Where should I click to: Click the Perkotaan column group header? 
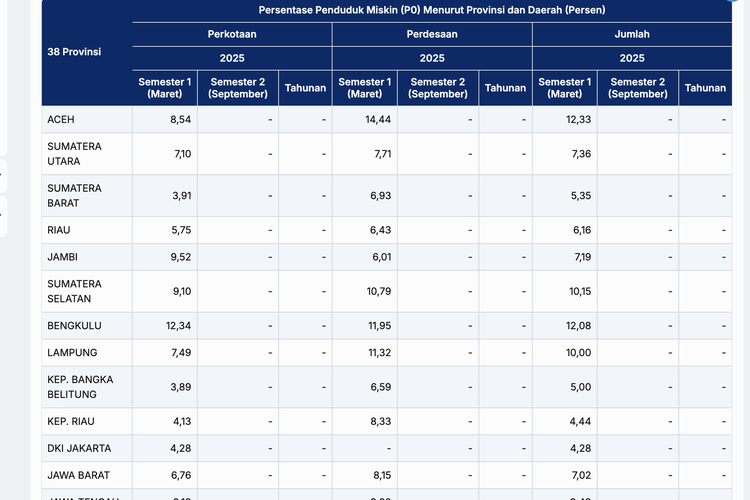coord(232,34)
